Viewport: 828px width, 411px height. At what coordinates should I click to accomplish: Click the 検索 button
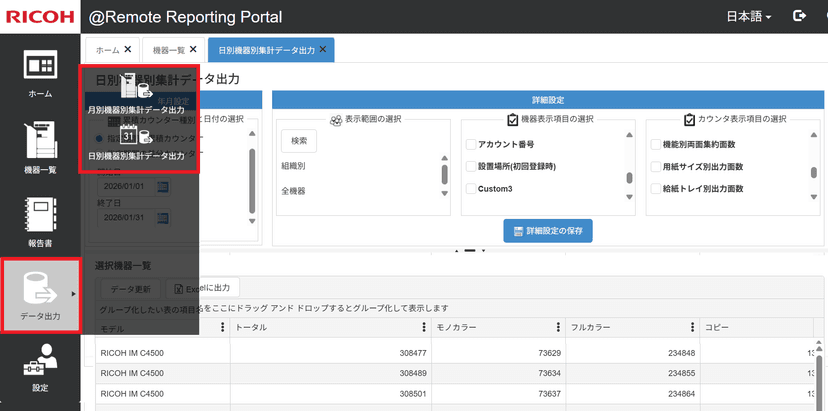click(x=299, y=141)
